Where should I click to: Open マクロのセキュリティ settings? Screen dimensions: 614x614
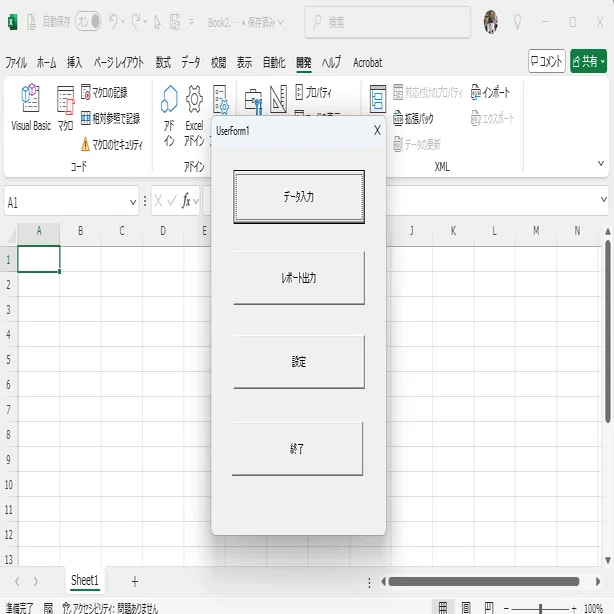tap(112, 144)
